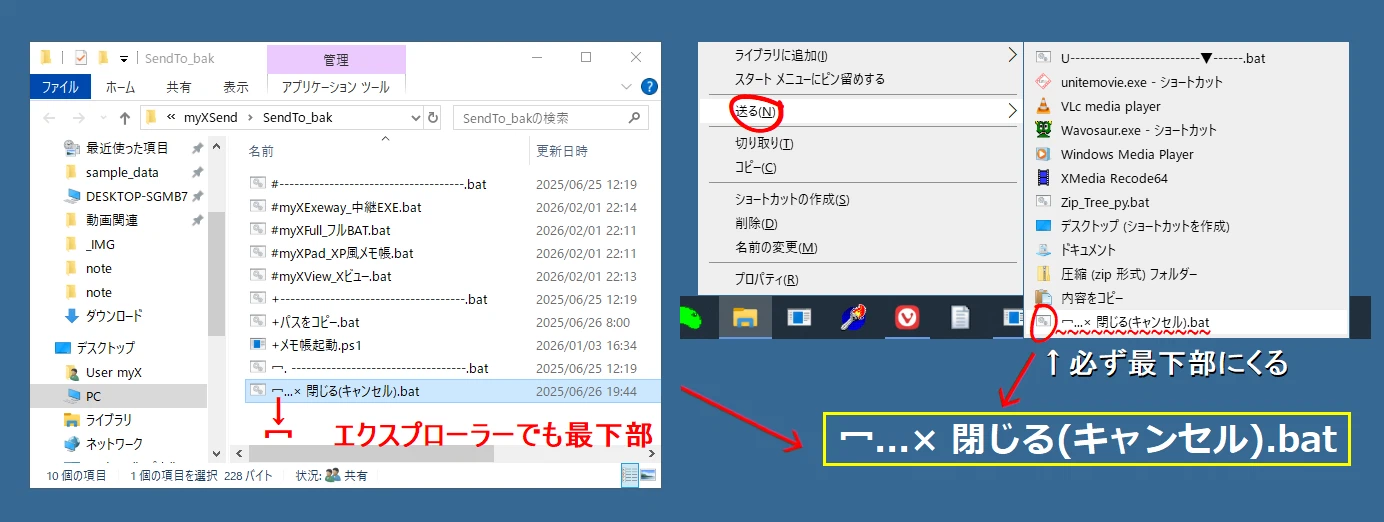Screen dimensions: 1384x522
Task: Open the quick access toolbar customize dropdown
Action: [124, 59]
